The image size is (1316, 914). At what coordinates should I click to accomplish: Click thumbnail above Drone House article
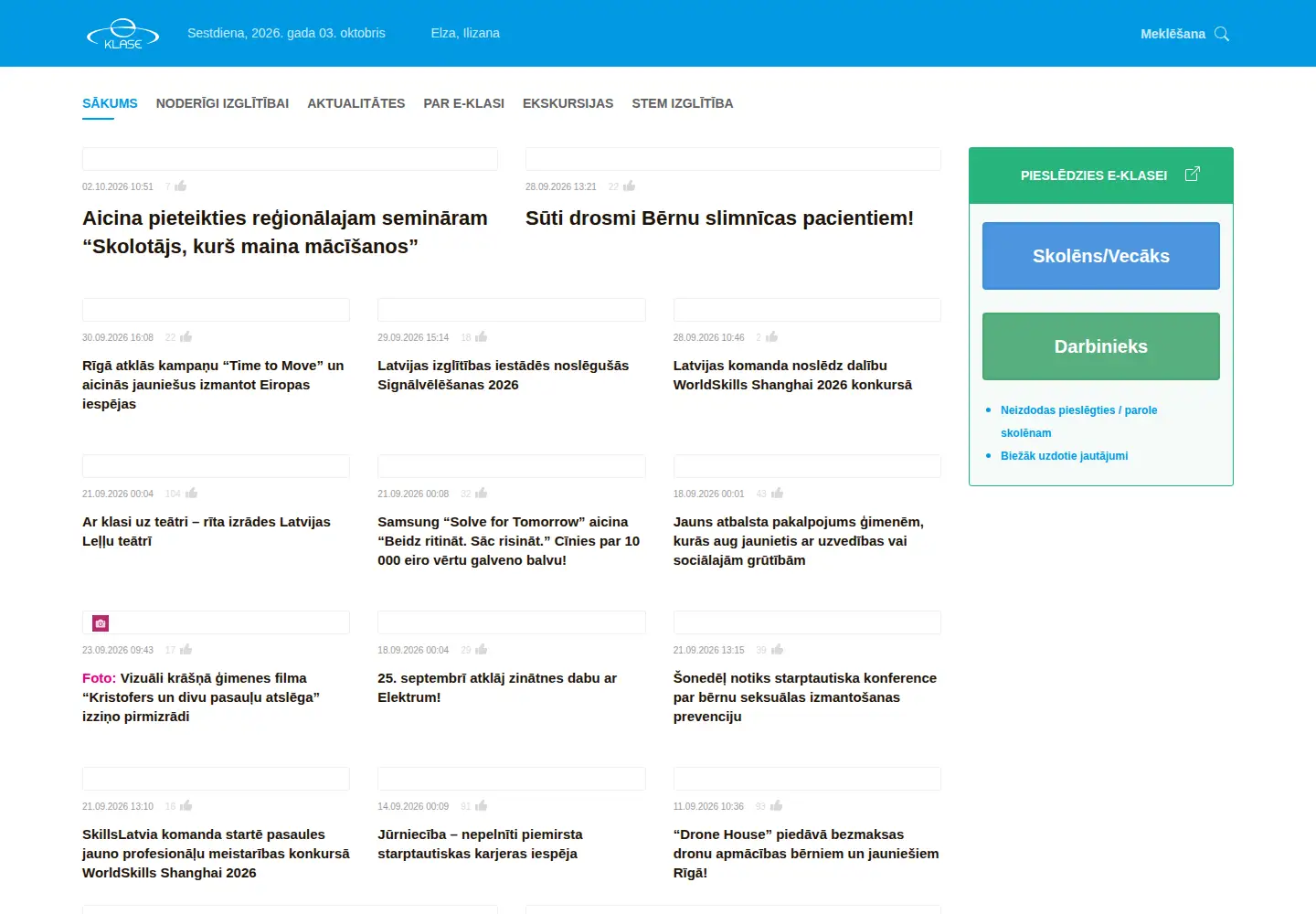pyautogui.click(x=807, y=779)
